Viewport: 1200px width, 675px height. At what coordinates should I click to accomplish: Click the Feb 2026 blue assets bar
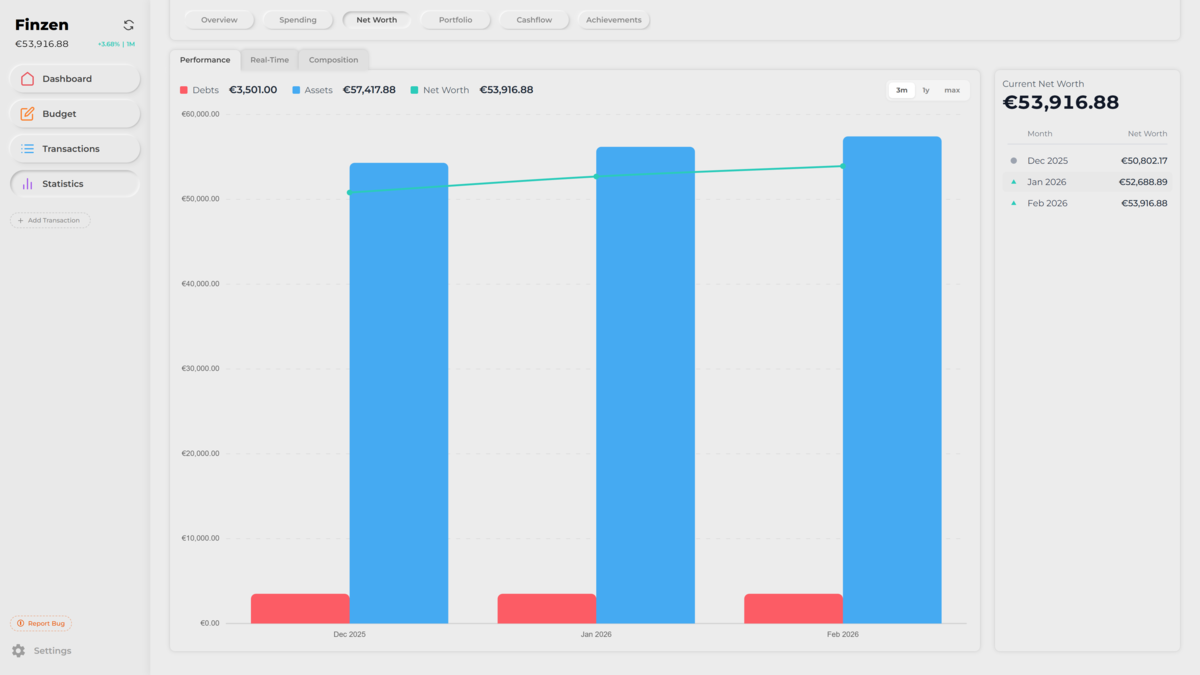[892, 380]
